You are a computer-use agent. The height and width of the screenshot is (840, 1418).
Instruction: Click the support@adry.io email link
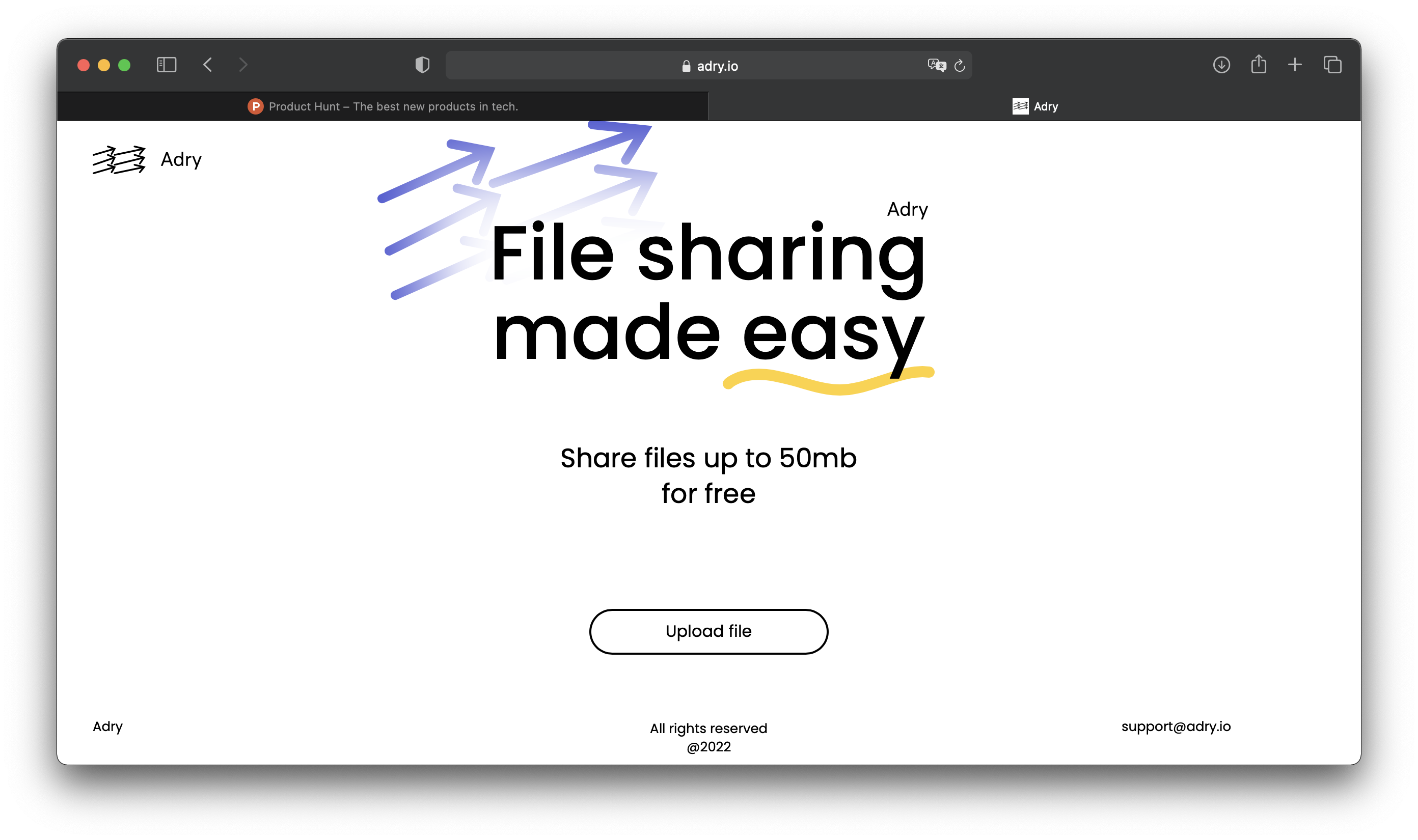1176,726
